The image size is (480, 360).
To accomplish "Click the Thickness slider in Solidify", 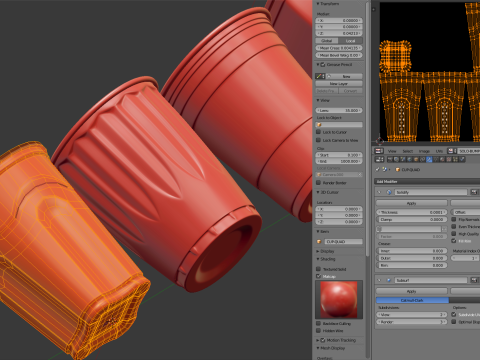I will (x=412, y=212).
